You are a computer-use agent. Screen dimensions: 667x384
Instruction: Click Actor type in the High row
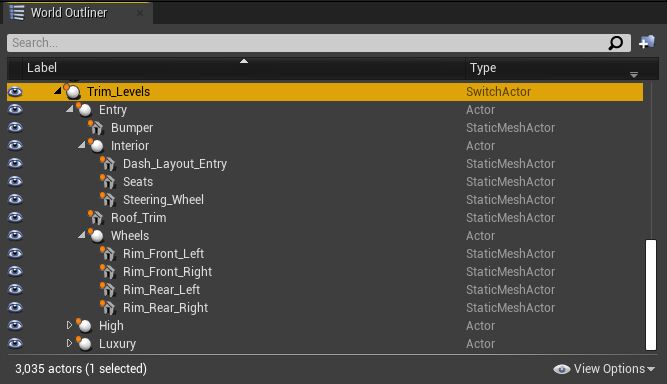click(x=480, y=326)
